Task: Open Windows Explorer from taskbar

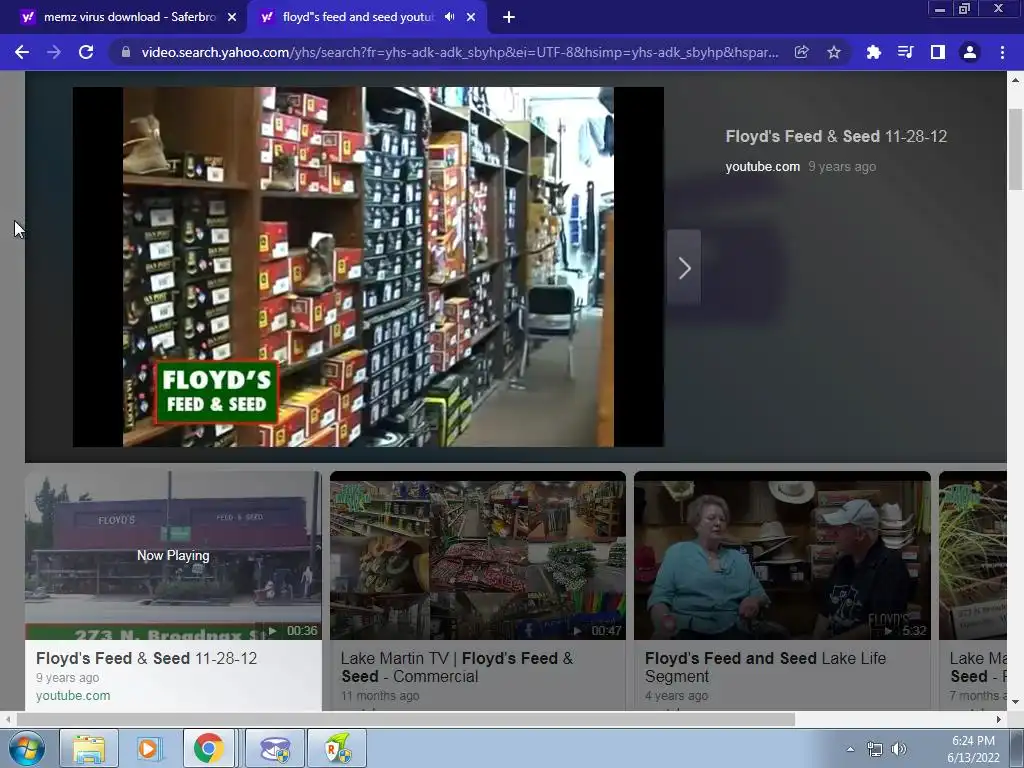Action: 89,748
